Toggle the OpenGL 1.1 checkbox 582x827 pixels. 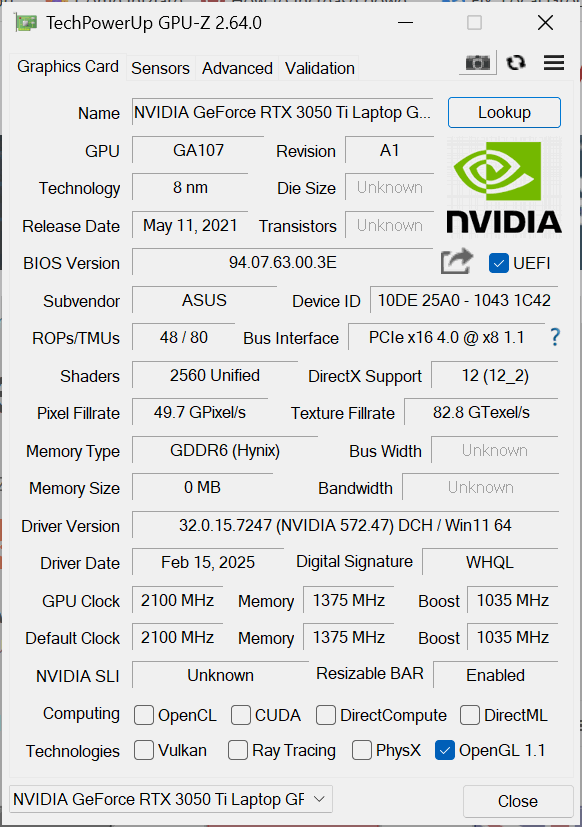(445, 750)
